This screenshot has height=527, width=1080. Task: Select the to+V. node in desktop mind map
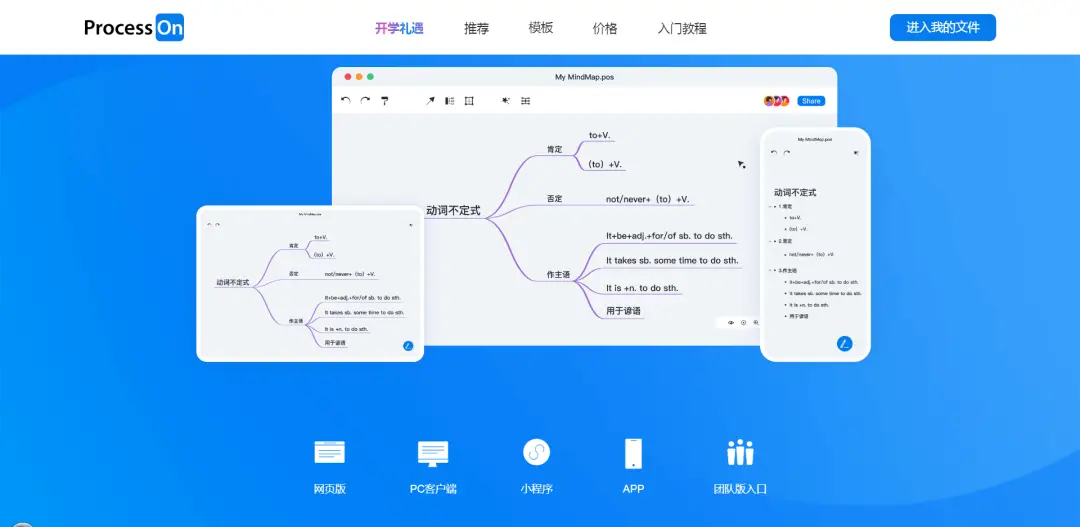coord(599,135)
